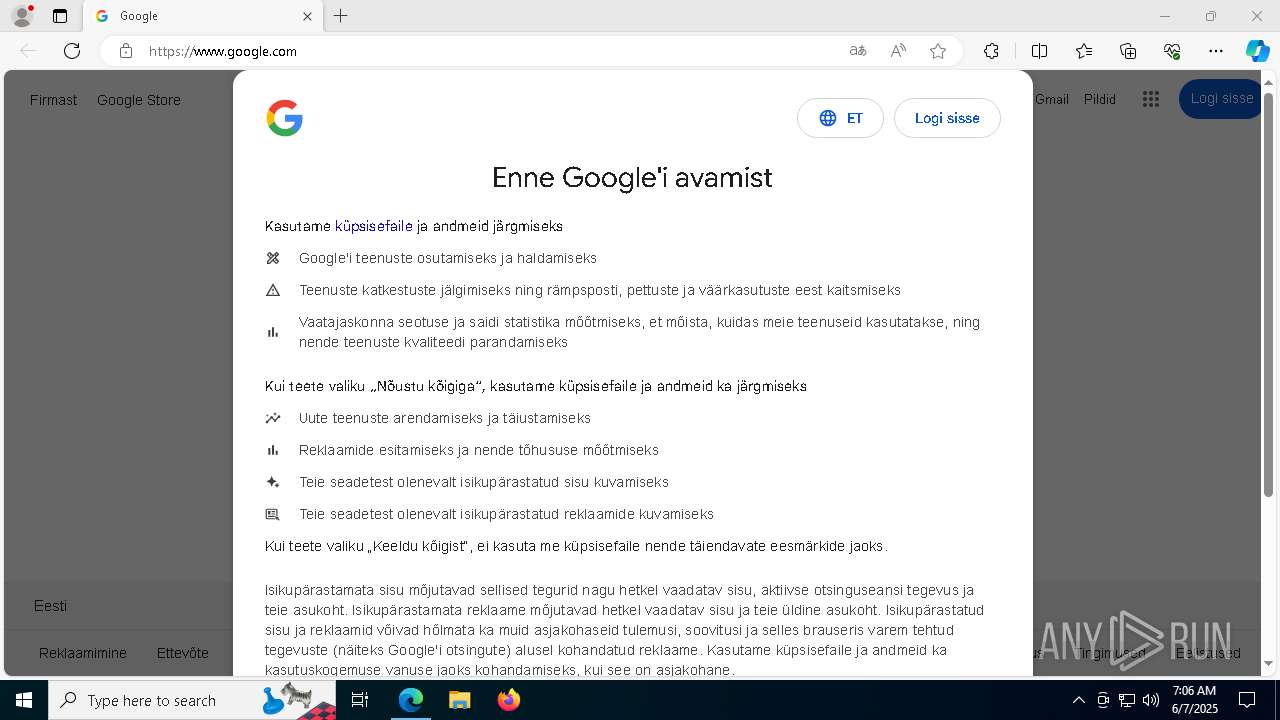Open Browser essentials icon
Image resolution: width=1280 pixels, height=720 pixels.
click(x=1172, y=51)
